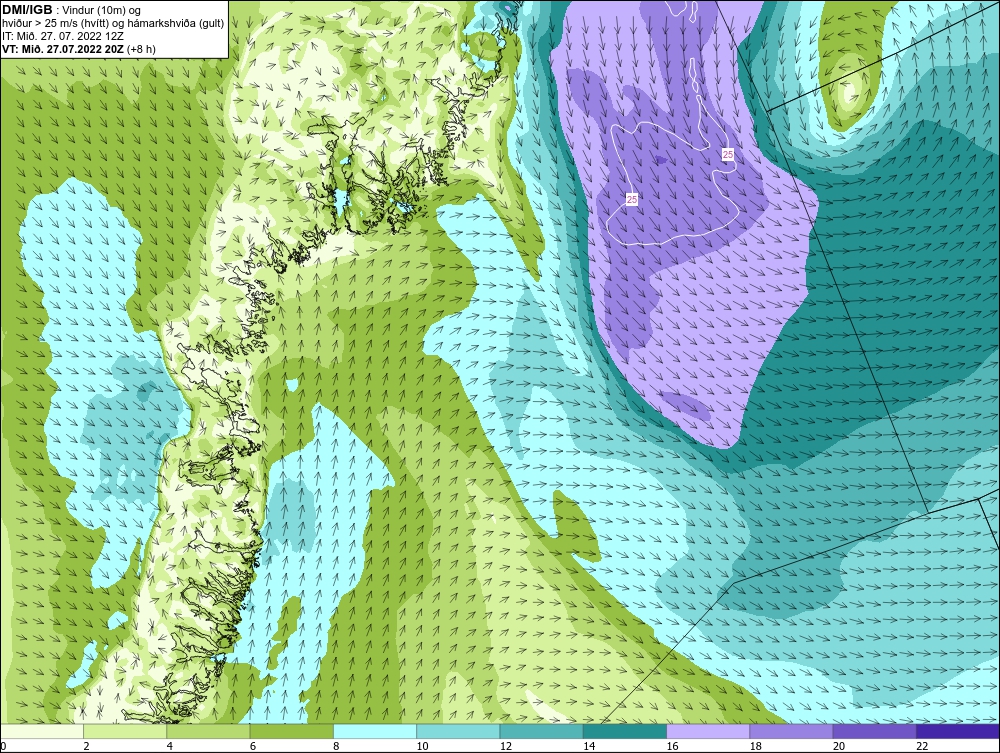Viewport: 1000px width, 753px height.
Task: Click the right '25' gust contour label
Action: pos(728,154)
